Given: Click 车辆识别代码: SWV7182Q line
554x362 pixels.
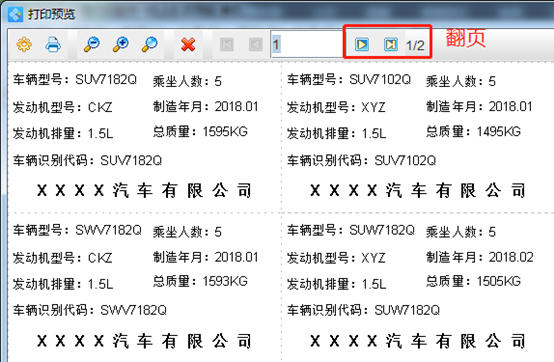Looking at the screenshot, I should coord(90,310).
